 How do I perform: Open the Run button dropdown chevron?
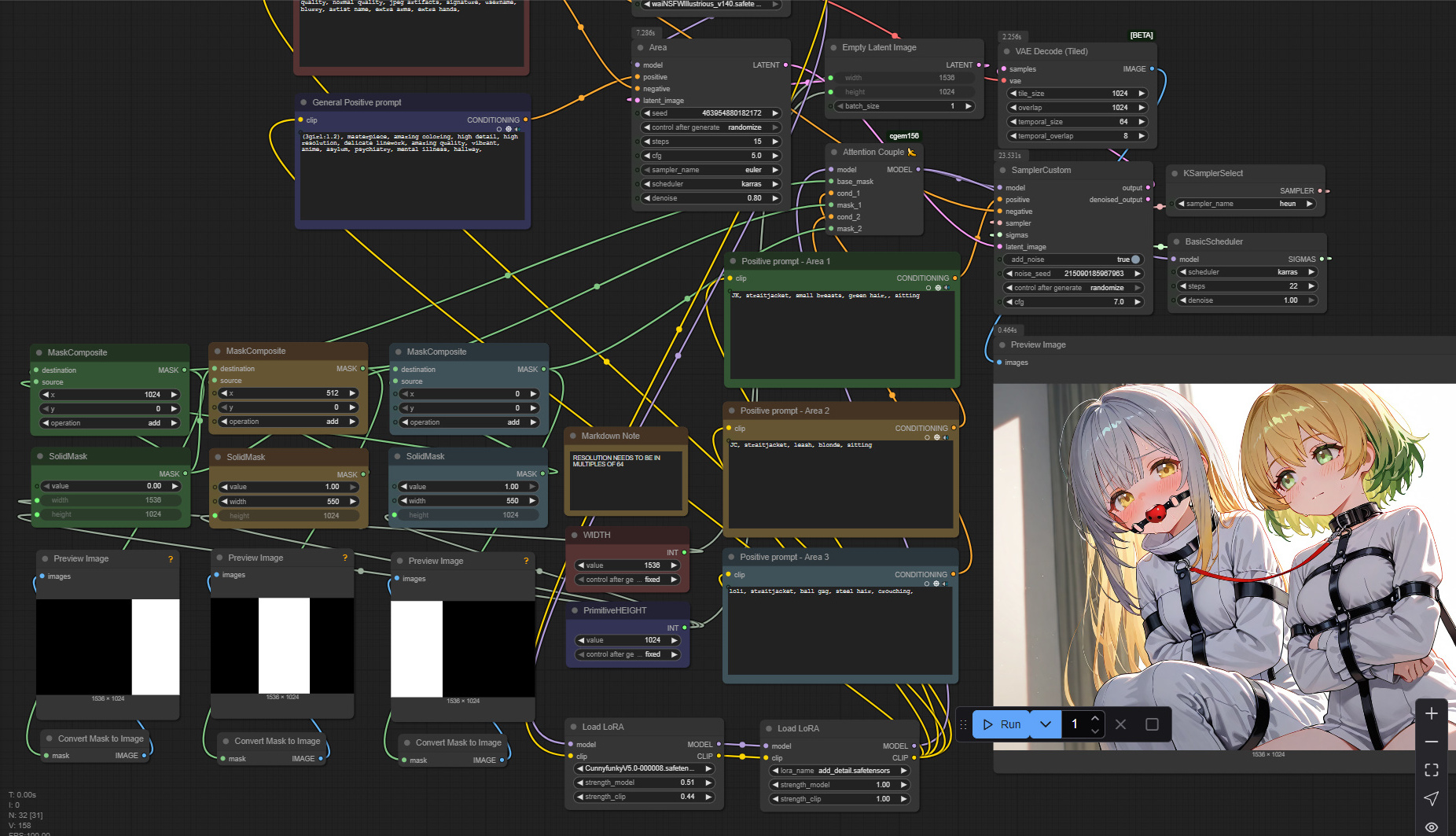1045,724
